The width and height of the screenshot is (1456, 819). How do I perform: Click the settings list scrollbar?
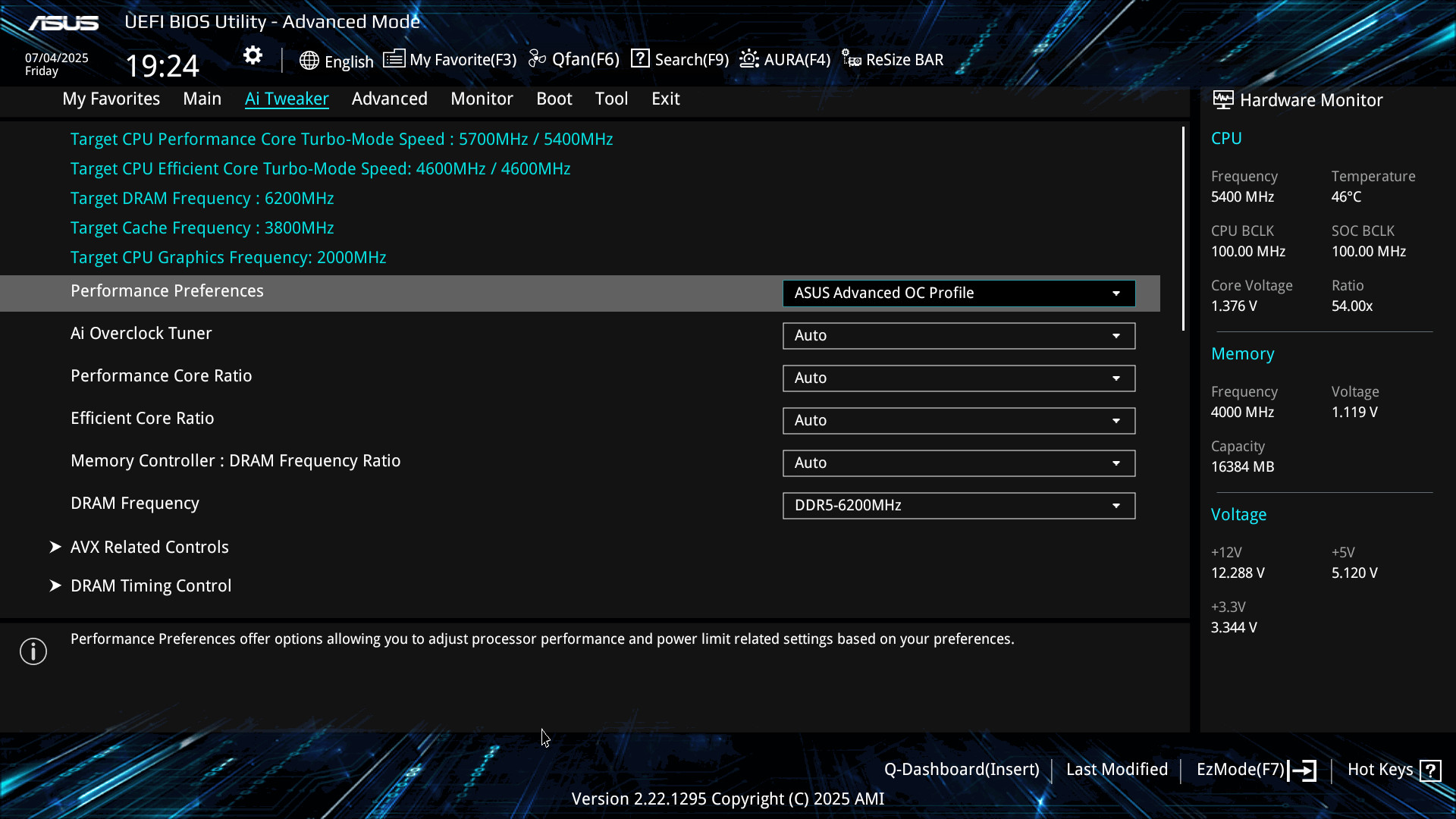click(1183, 228)
